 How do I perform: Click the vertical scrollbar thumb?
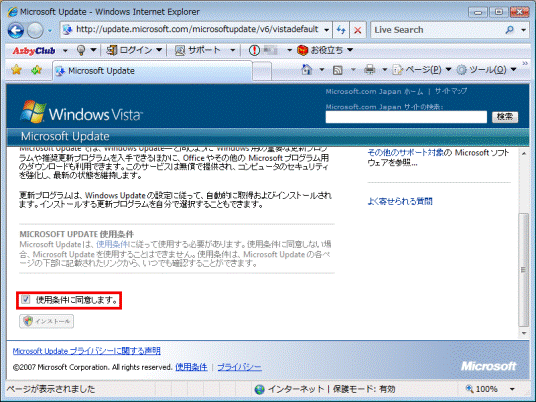pyautogui.click(x=524, y=270)
